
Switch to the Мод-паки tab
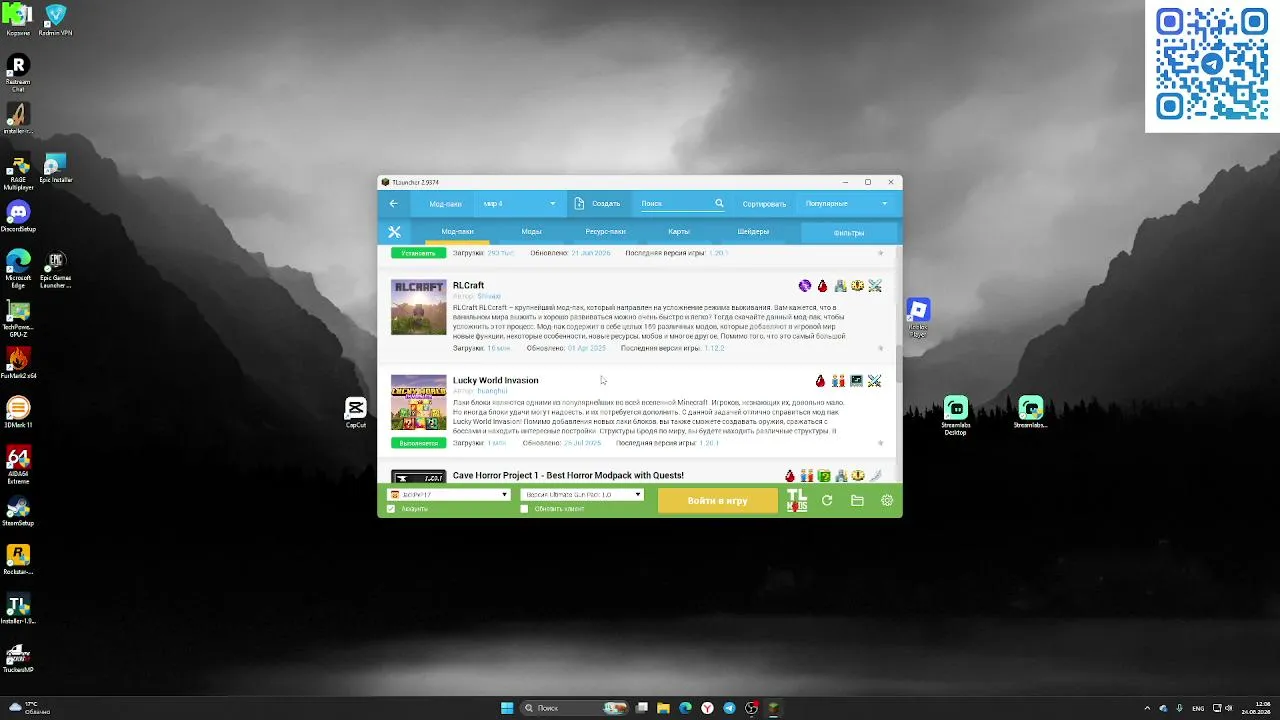point(458,232)
